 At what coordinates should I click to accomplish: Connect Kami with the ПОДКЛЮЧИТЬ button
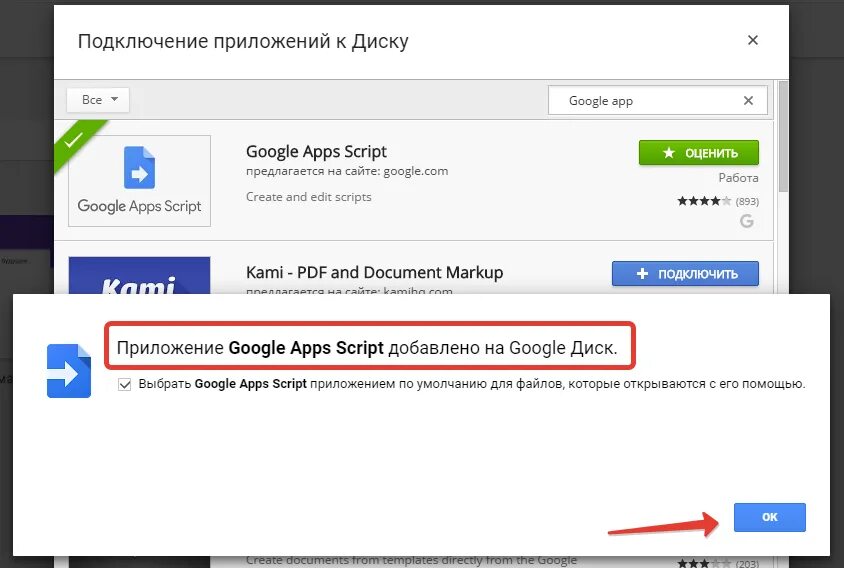click(x=685, y=274)
